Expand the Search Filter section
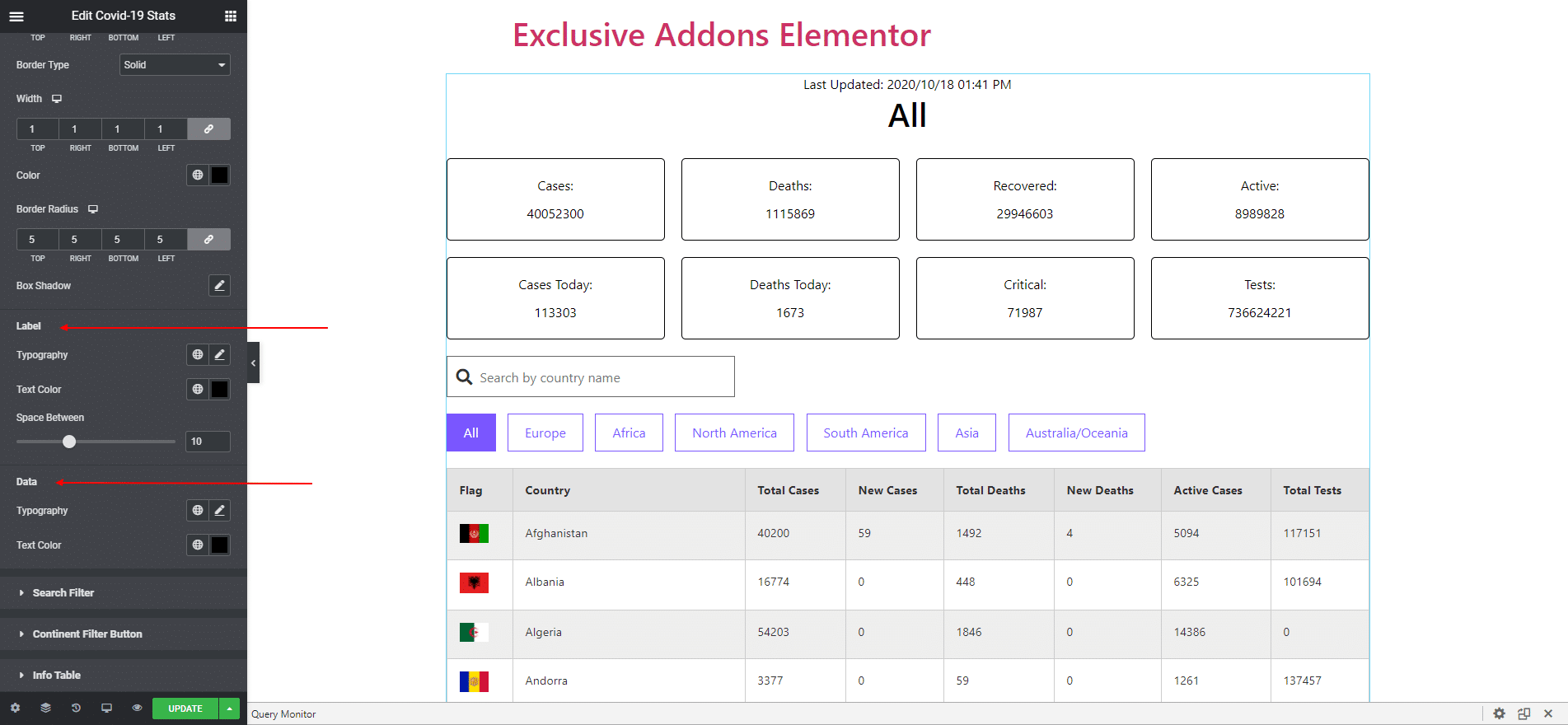This screenshot has width=1568, height=725. pyautogui.click(x=124, y=593)
